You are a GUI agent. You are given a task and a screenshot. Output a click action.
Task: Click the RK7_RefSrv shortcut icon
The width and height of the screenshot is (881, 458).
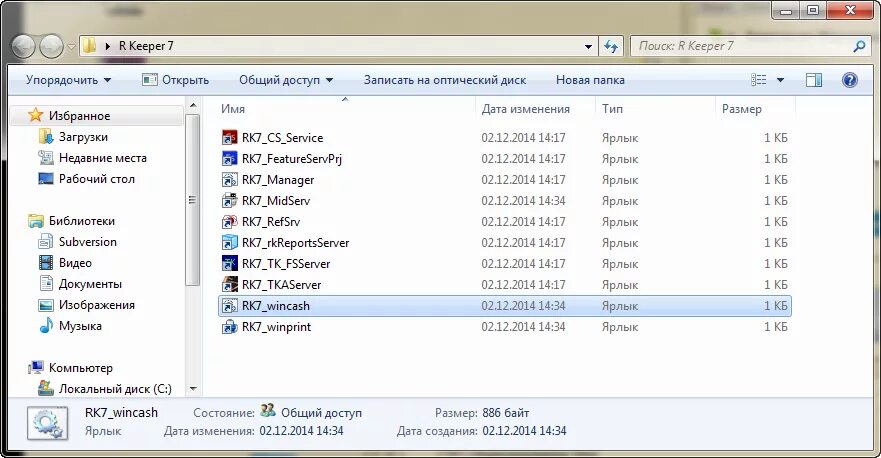[x=229, y=222]
